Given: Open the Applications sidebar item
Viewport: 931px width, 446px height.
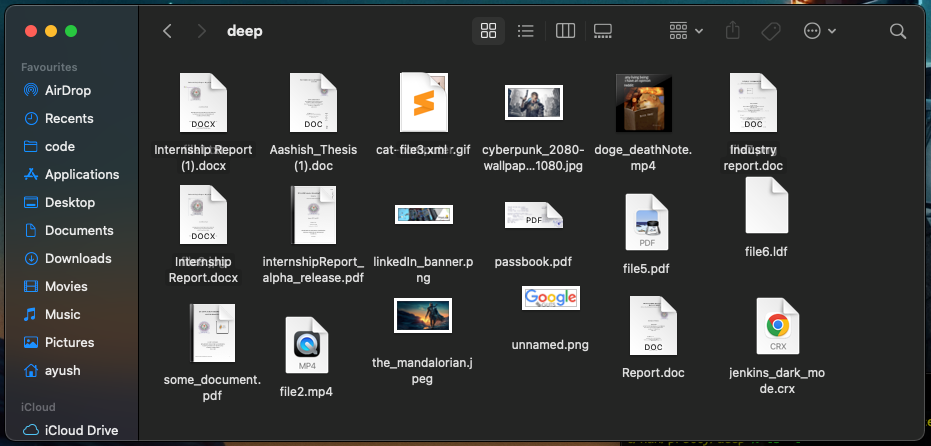Looking at the screenshot, I should click(81, 174).
